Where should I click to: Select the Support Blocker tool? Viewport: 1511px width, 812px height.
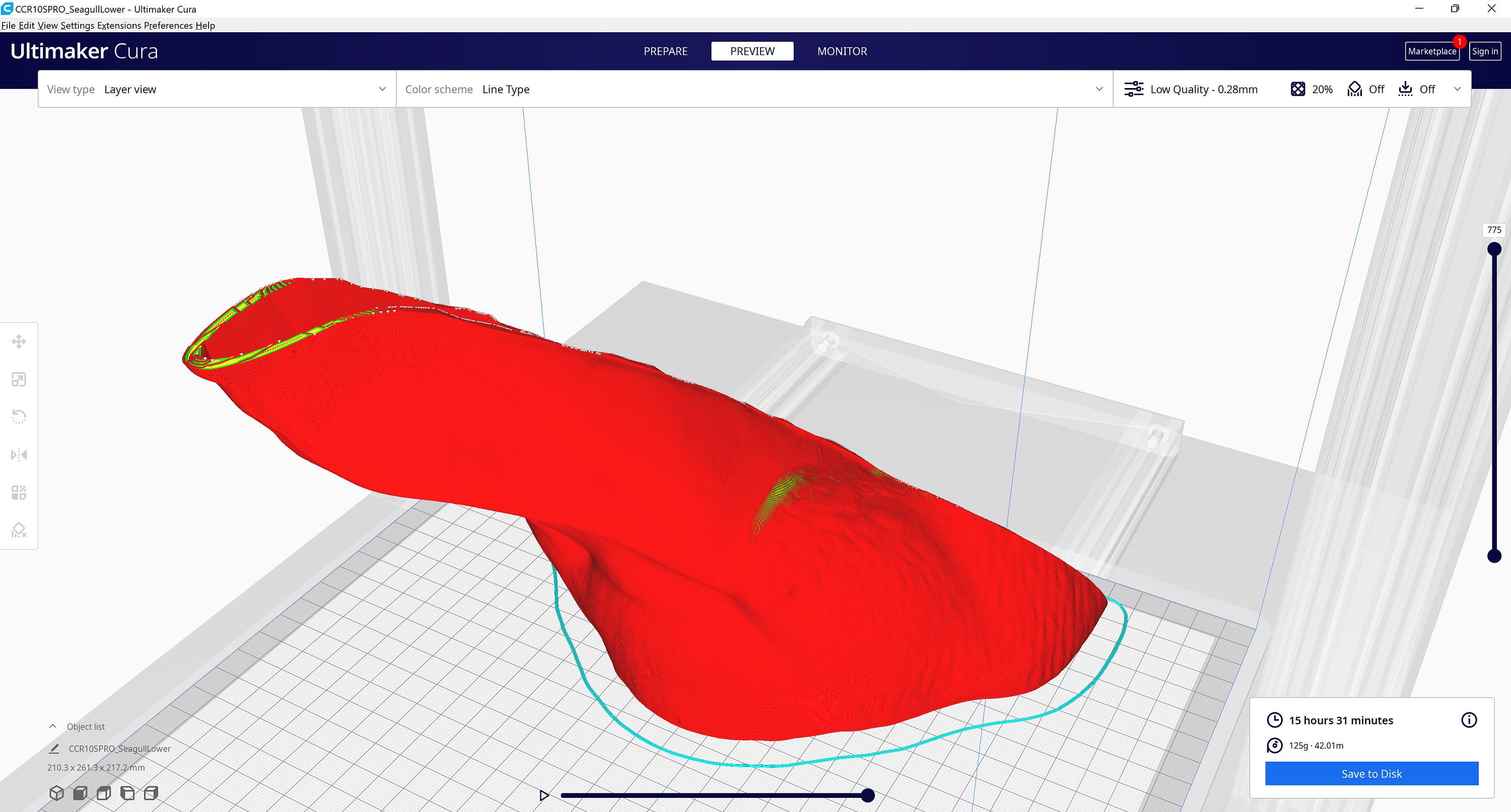pos(19,530)
